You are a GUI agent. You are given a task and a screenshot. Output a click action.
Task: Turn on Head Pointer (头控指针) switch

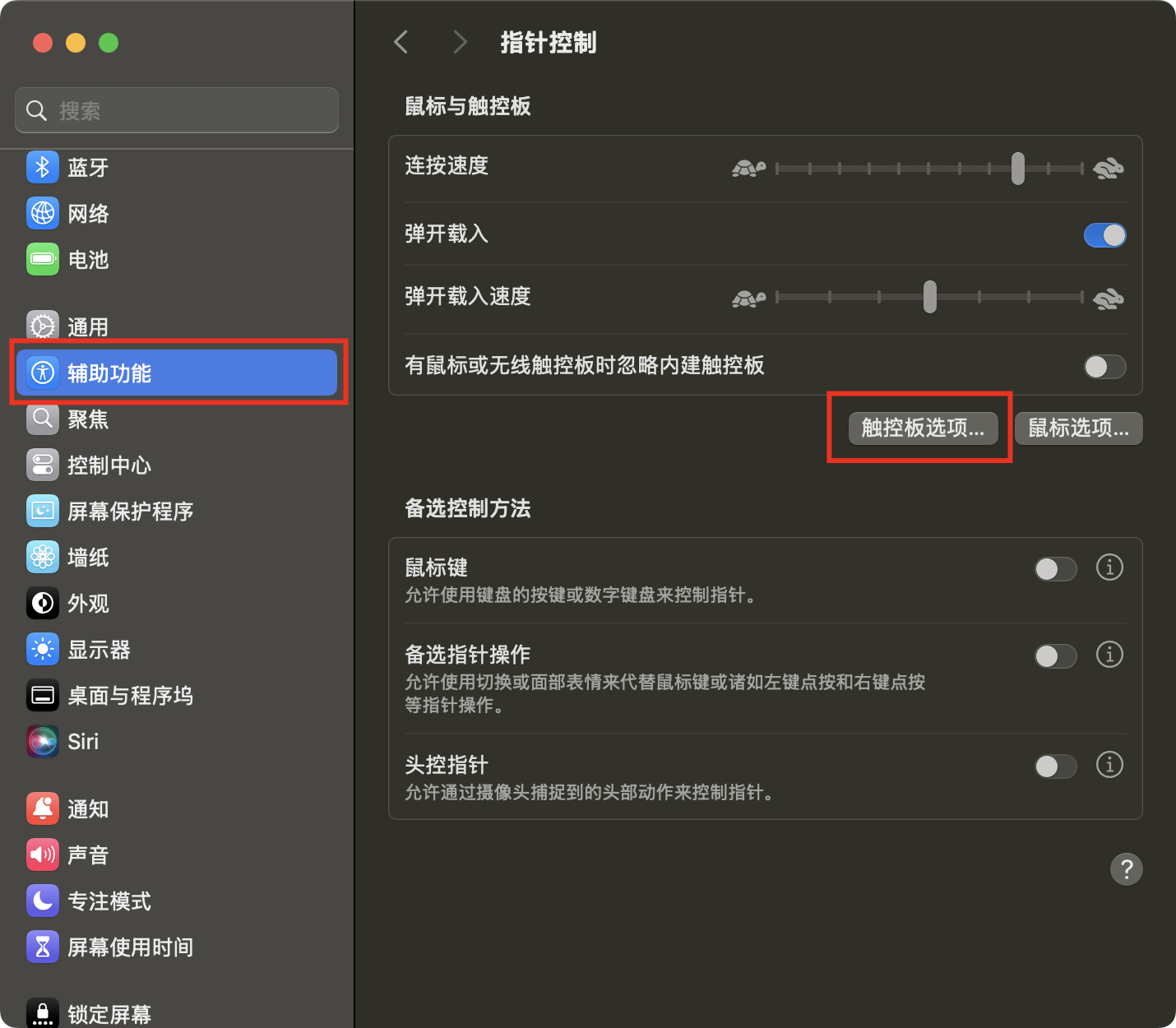[1055, 766]
